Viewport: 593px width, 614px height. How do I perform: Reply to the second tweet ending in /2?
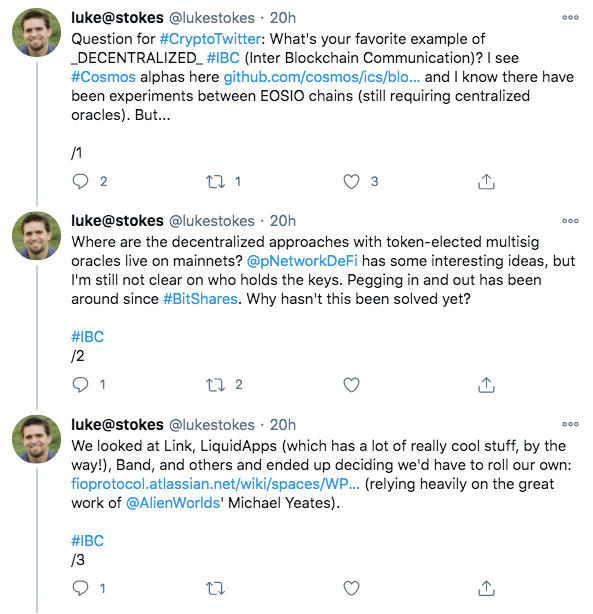(80, 385)
